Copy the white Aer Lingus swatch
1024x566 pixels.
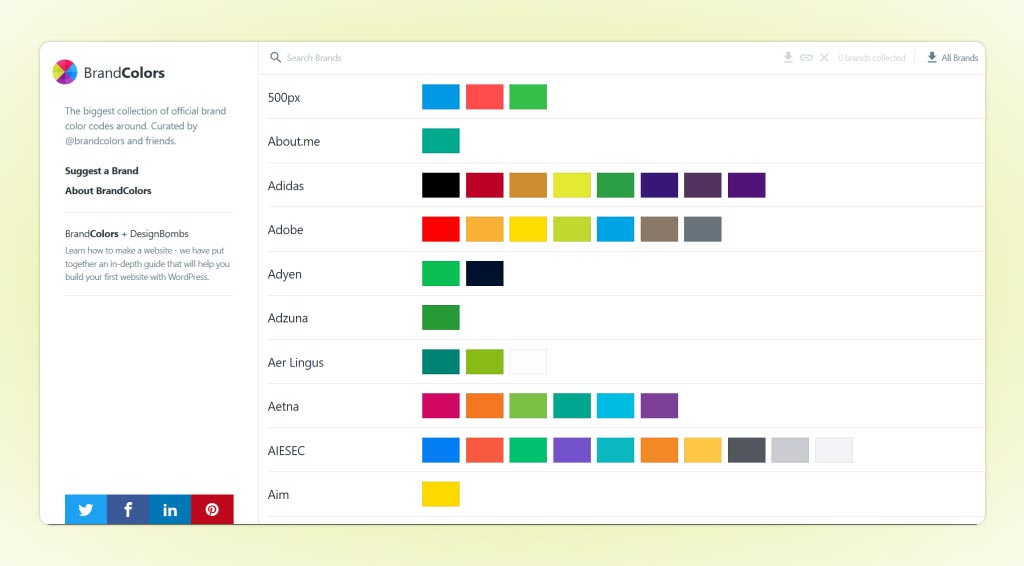click(x=528, y=362)
